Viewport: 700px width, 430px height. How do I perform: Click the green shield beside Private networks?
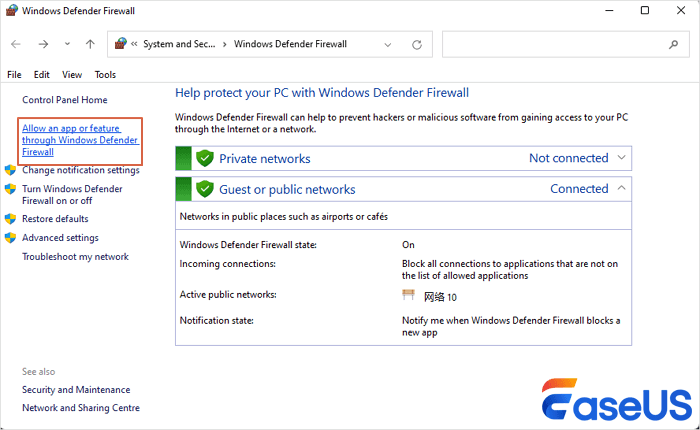point(205,158)
